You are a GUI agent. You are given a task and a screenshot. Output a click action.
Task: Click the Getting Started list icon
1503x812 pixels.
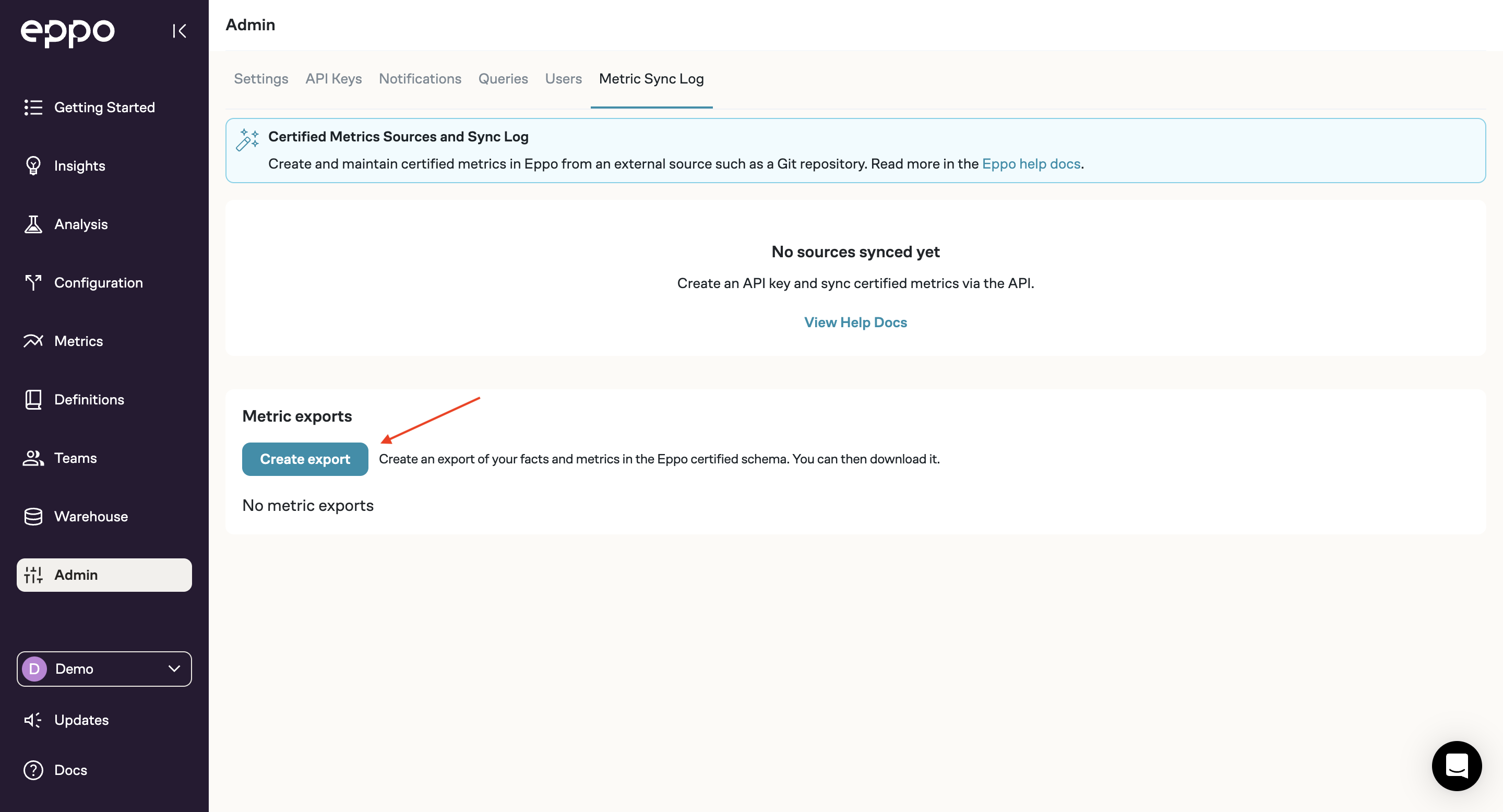tap(33, 108)
